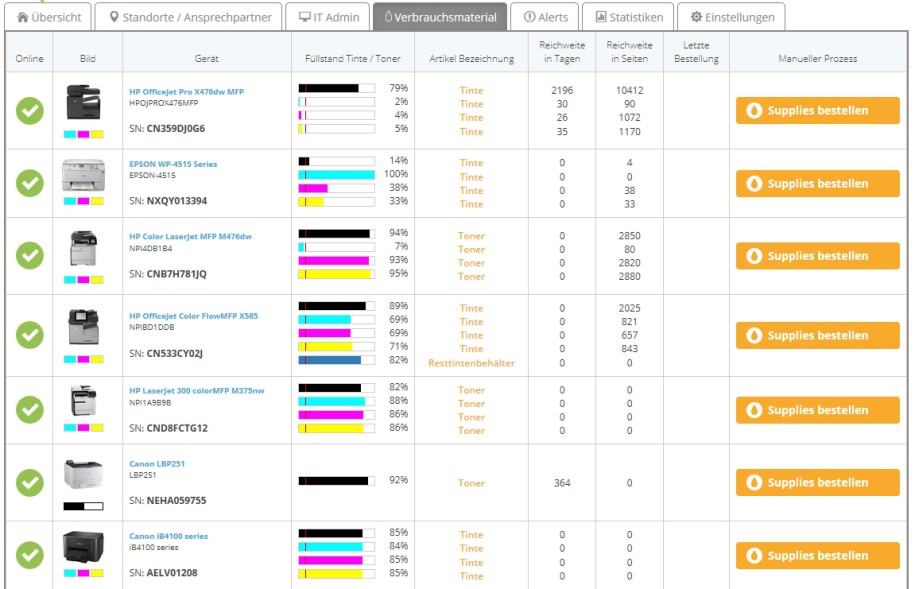
Task: Open HP Officejet Pro X476dw MFP link
Action: tap(186, 92)
